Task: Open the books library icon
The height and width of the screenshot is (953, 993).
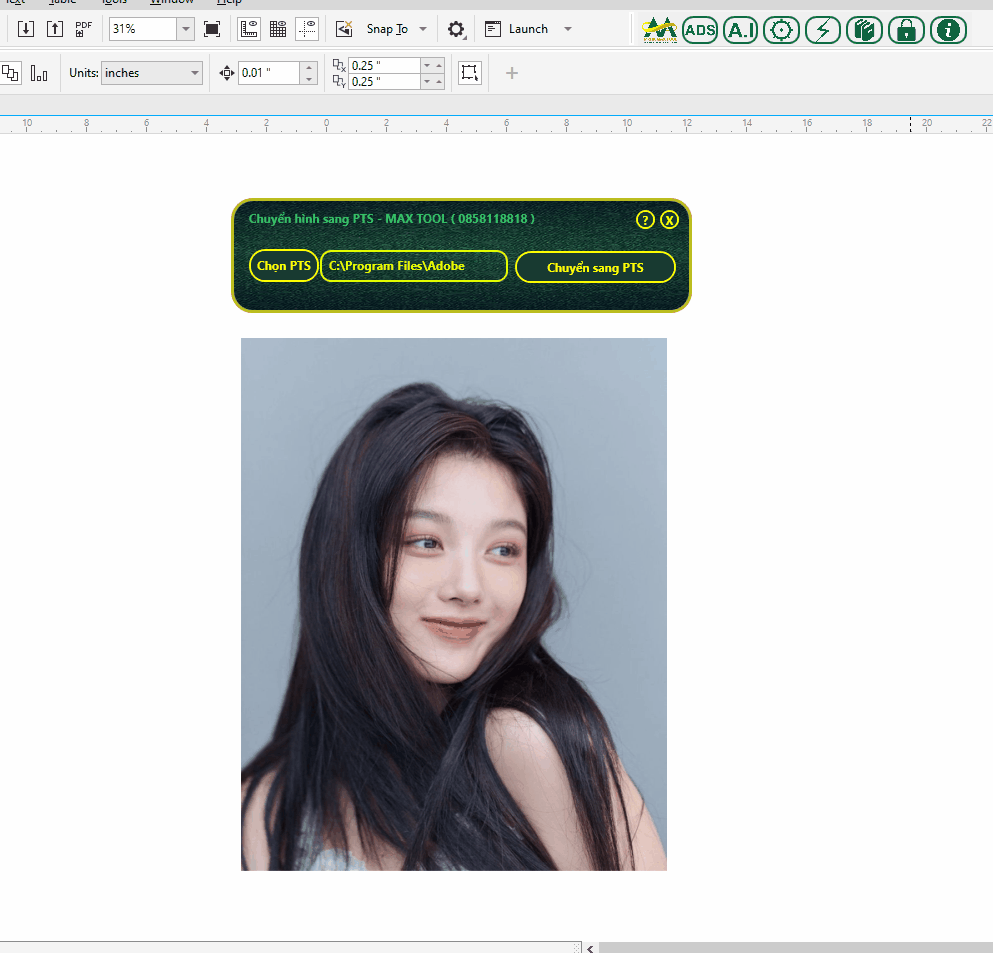Action: pyautogui.click(x=864, y=30)
